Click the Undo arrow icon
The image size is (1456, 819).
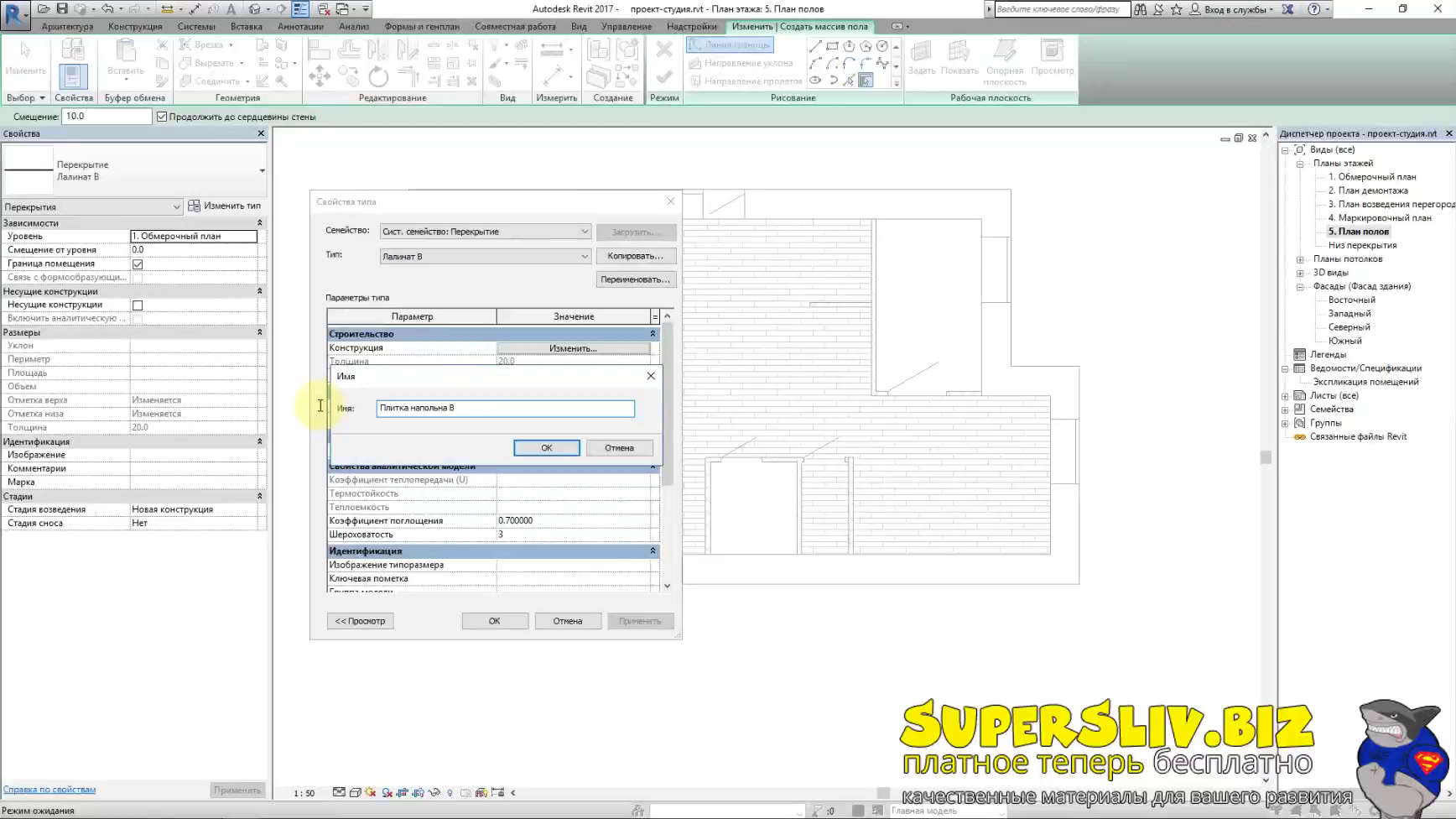point(107,9)
